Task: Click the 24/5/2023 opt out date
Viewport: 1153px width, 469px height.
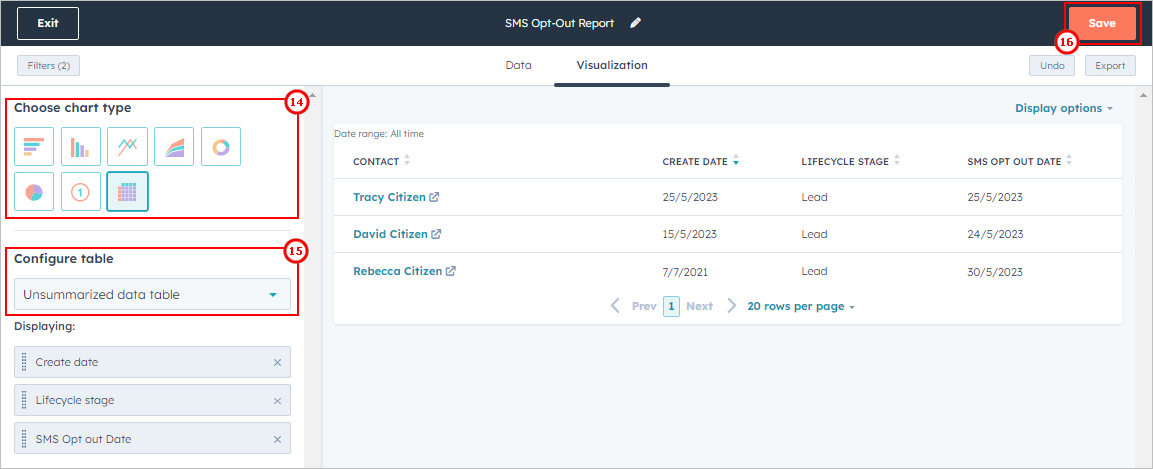Action: (996, 234)
